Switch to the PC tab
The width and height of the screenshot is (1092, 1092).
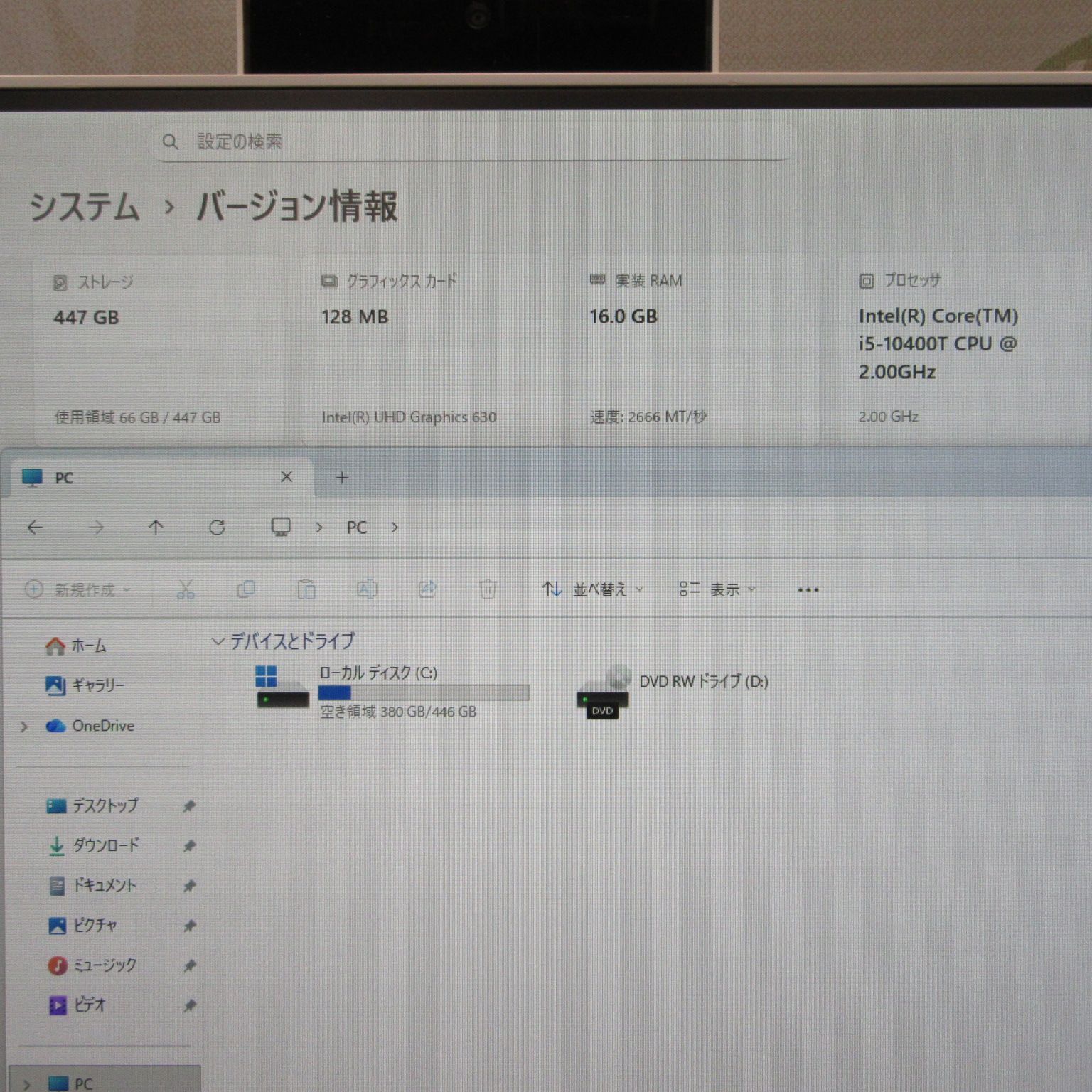[64, 478]
